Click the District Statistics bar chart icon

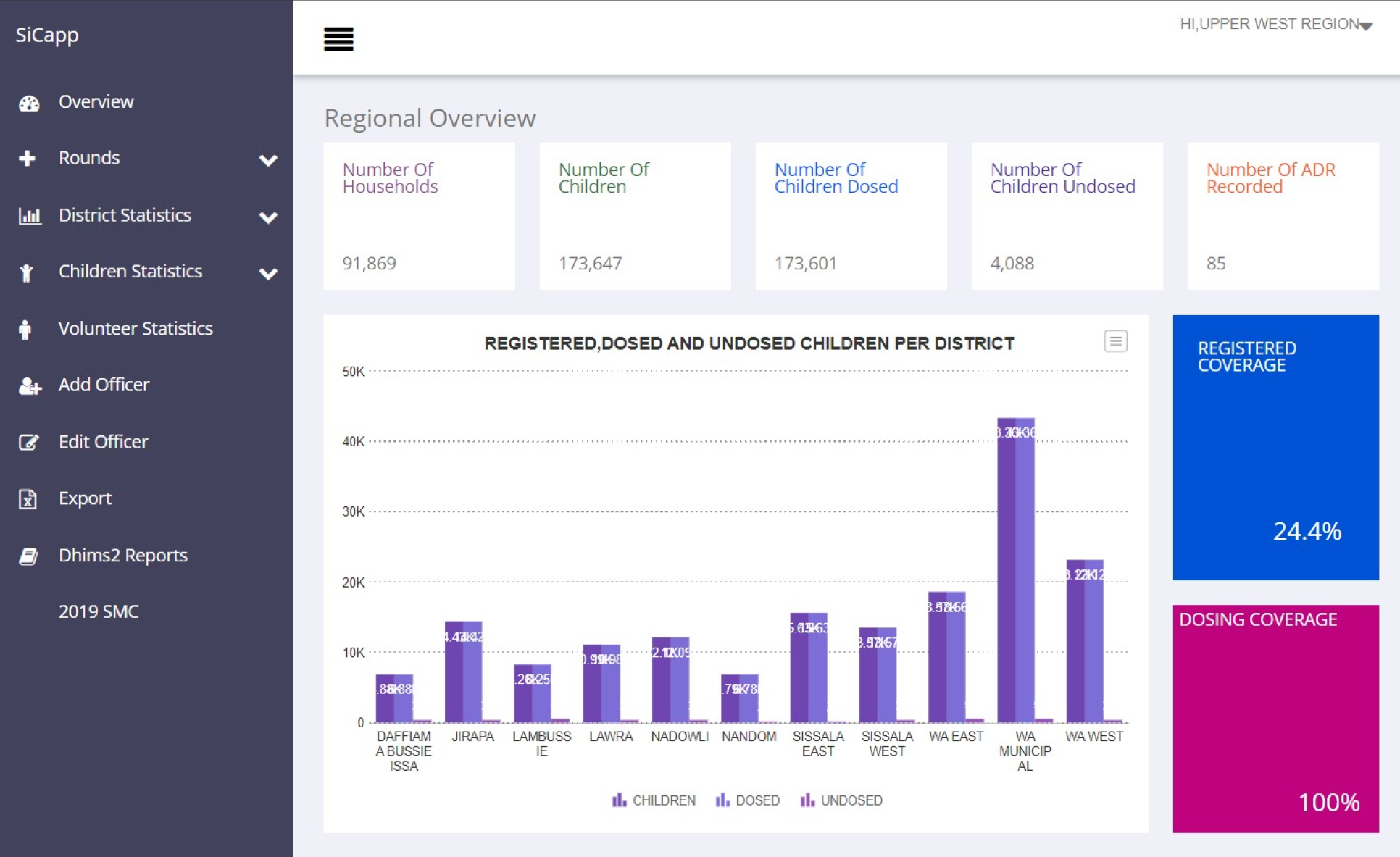(x=29, y=216)
